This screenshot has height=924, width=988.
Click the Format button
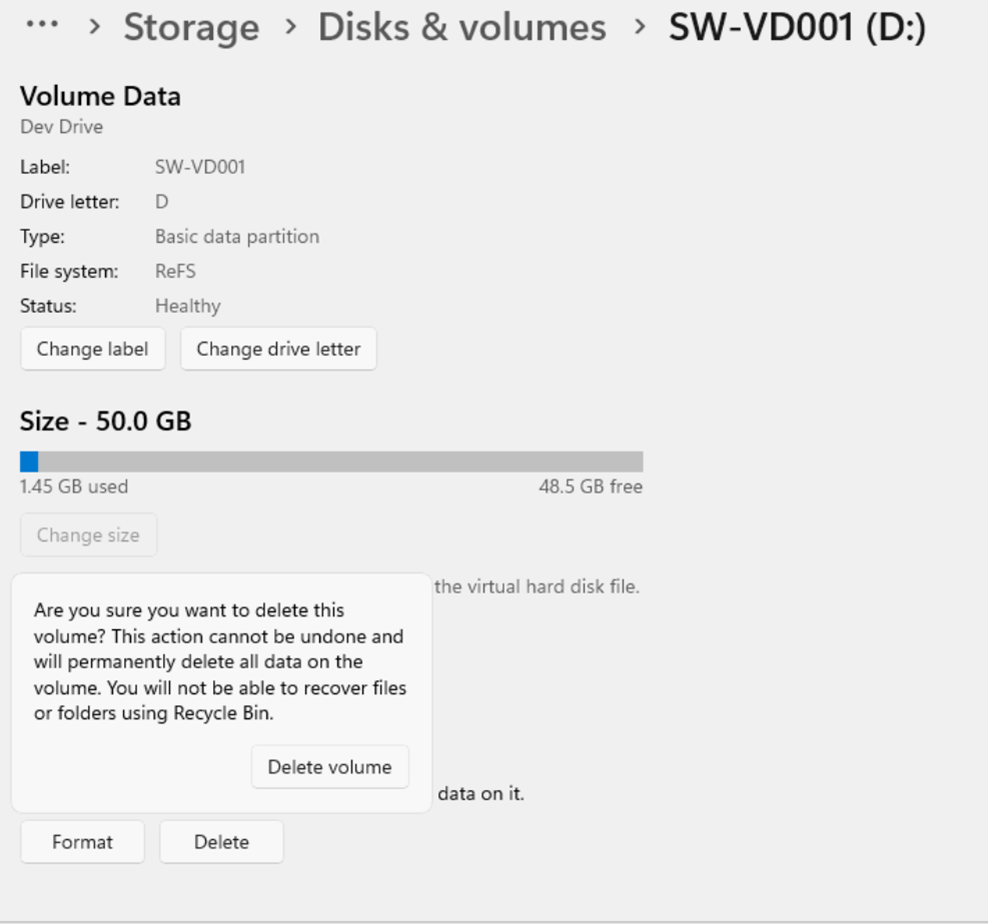(82, 842)
